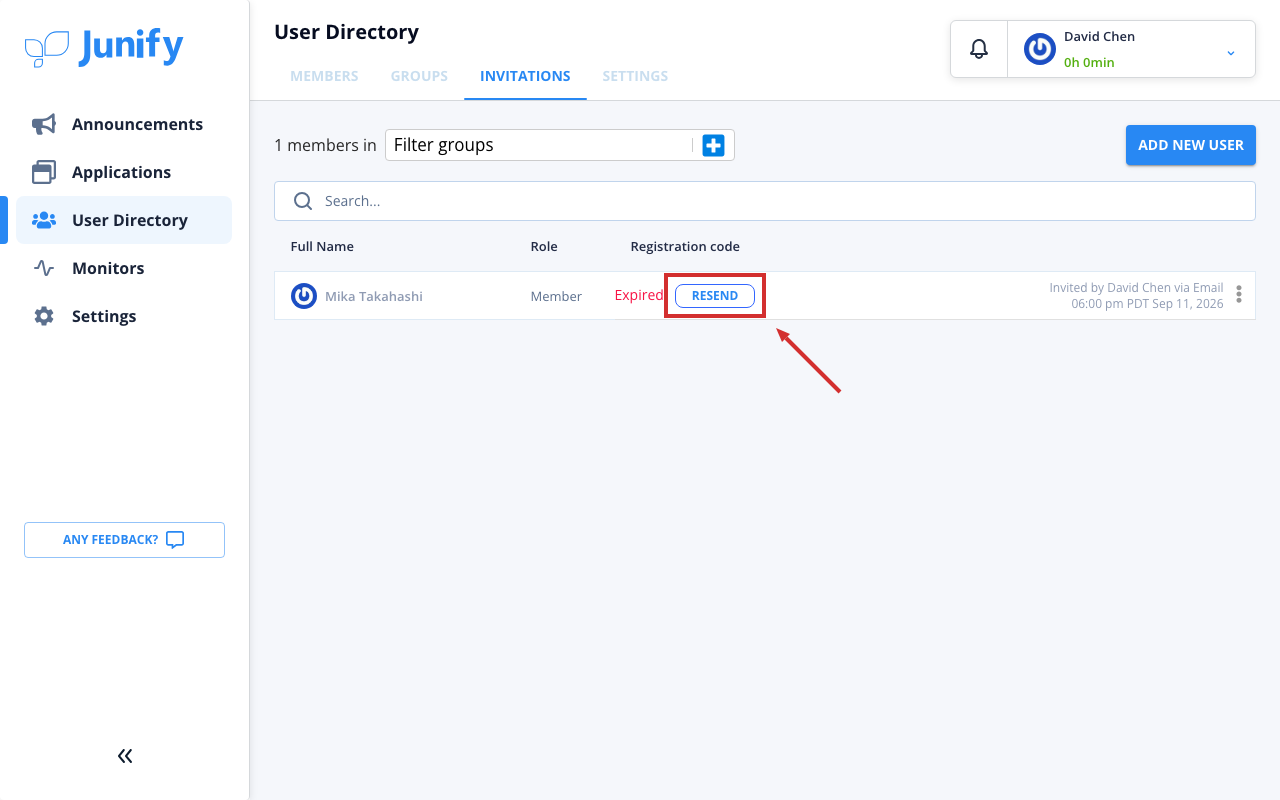Viewport: 1280px width, 800px height.
Task: Open Settings from the sidebar menu
Action: tap(104, 316)
